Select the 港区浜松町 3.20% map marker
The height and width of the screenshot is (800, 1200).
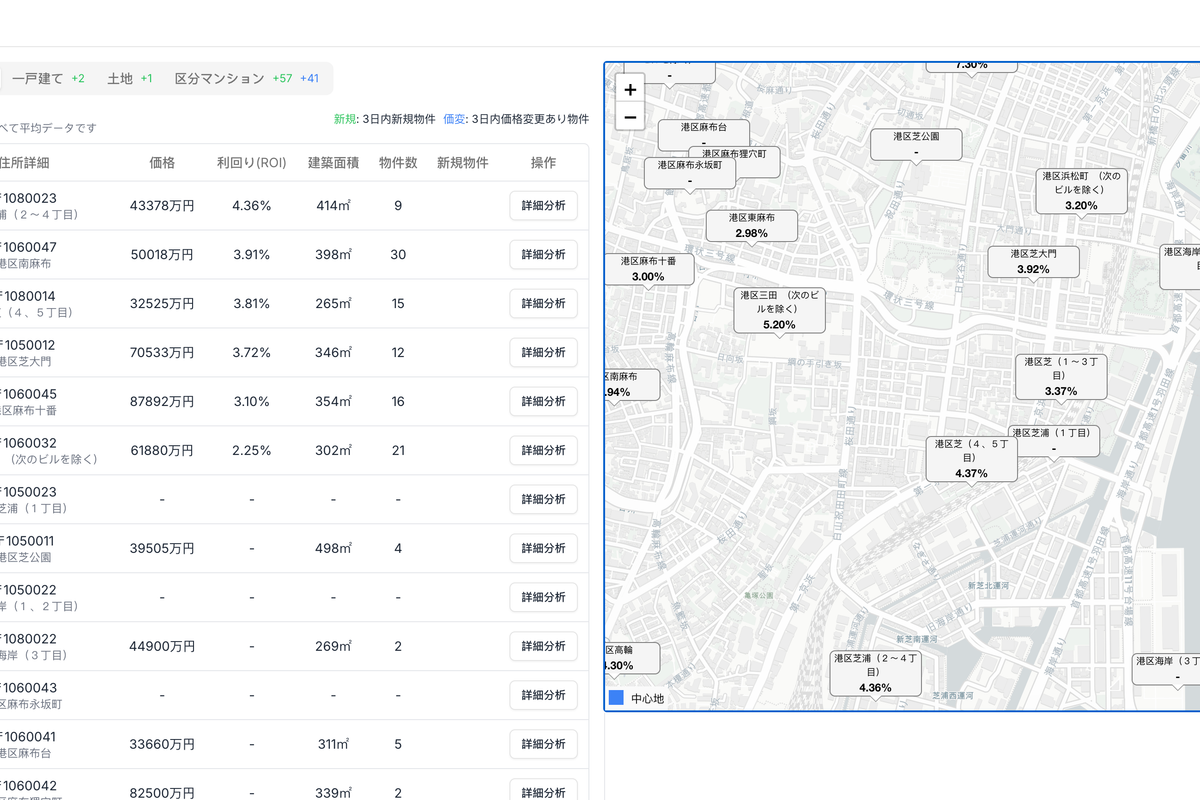click(1081, 190)
